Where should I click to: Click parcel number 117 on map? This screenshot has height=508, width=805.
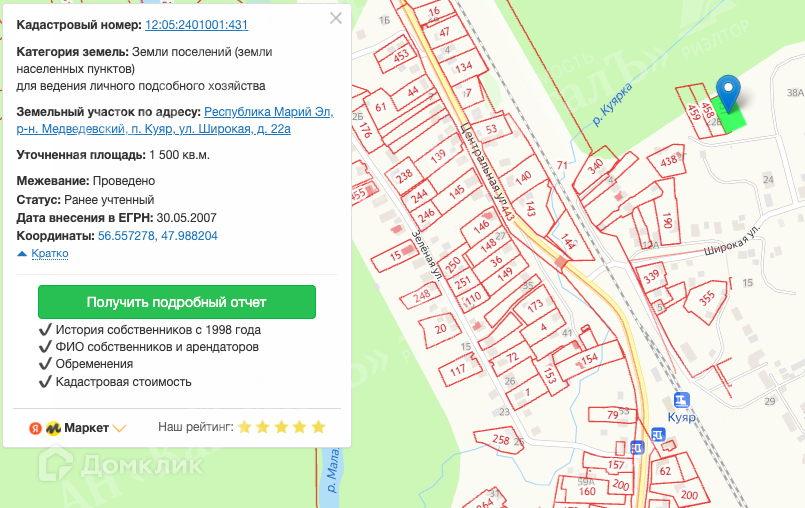[x=457, y=370]
